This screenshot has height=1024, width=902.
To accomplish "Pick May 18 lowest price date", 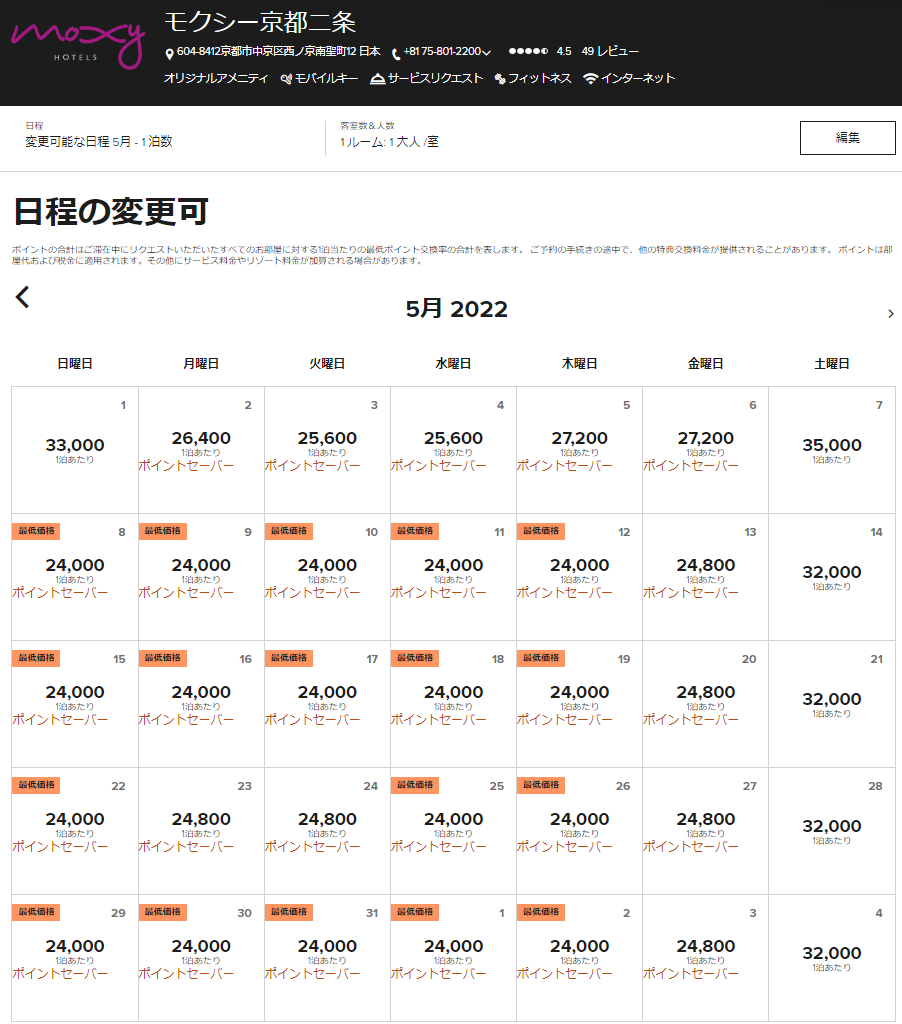I will coord(453,692).
